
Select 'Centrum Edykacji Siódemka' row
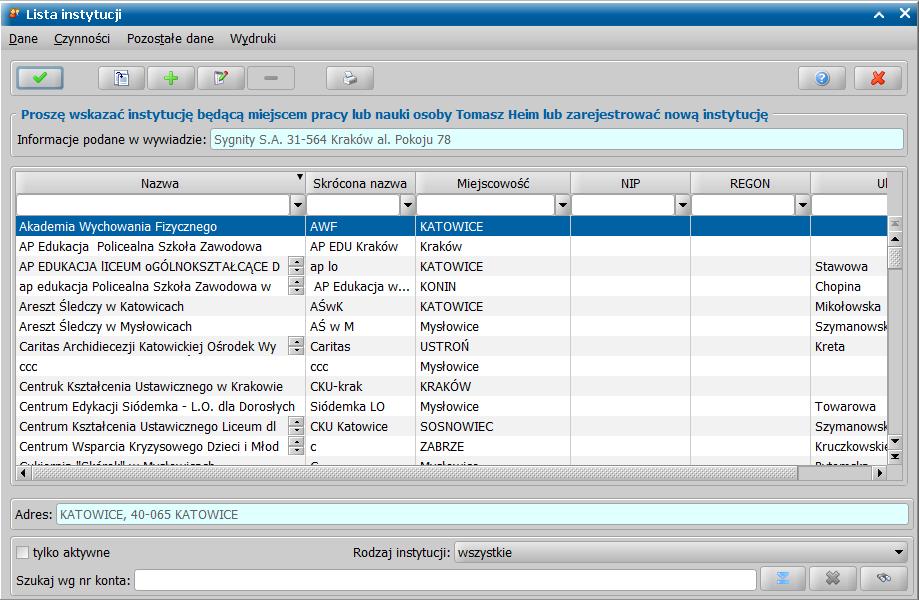pyautogui.click(x=451, y=407)
